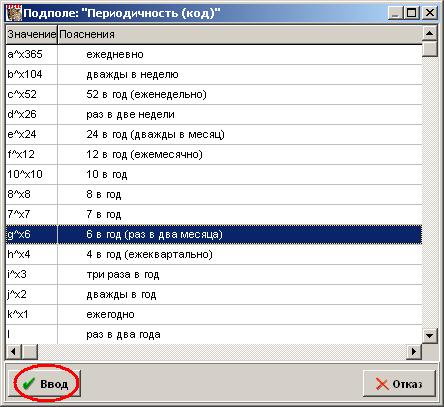Click the down arrow of vertical scrollbar

pyautogui.click(x=429, y=335)
